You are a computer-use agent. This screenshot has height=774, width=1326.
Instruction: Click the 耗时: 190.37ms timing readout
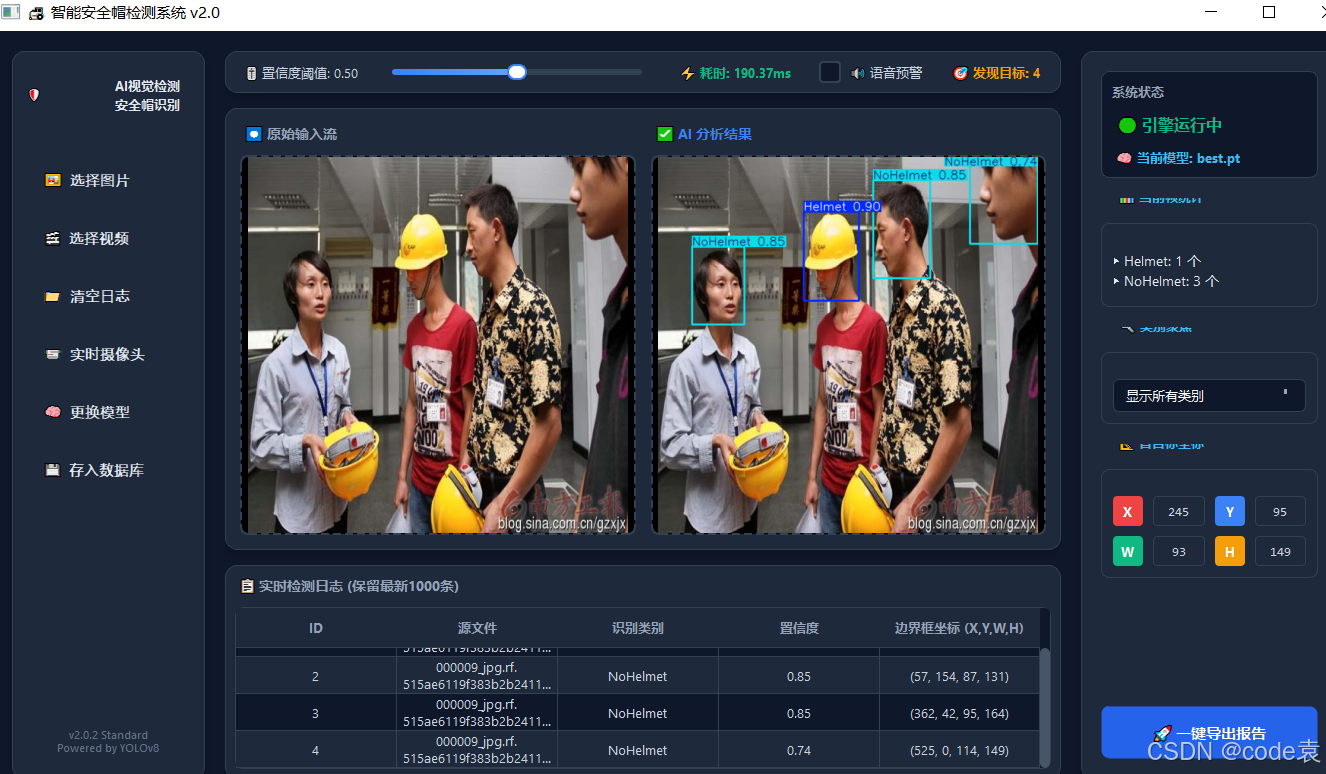[x=745, y=73]
